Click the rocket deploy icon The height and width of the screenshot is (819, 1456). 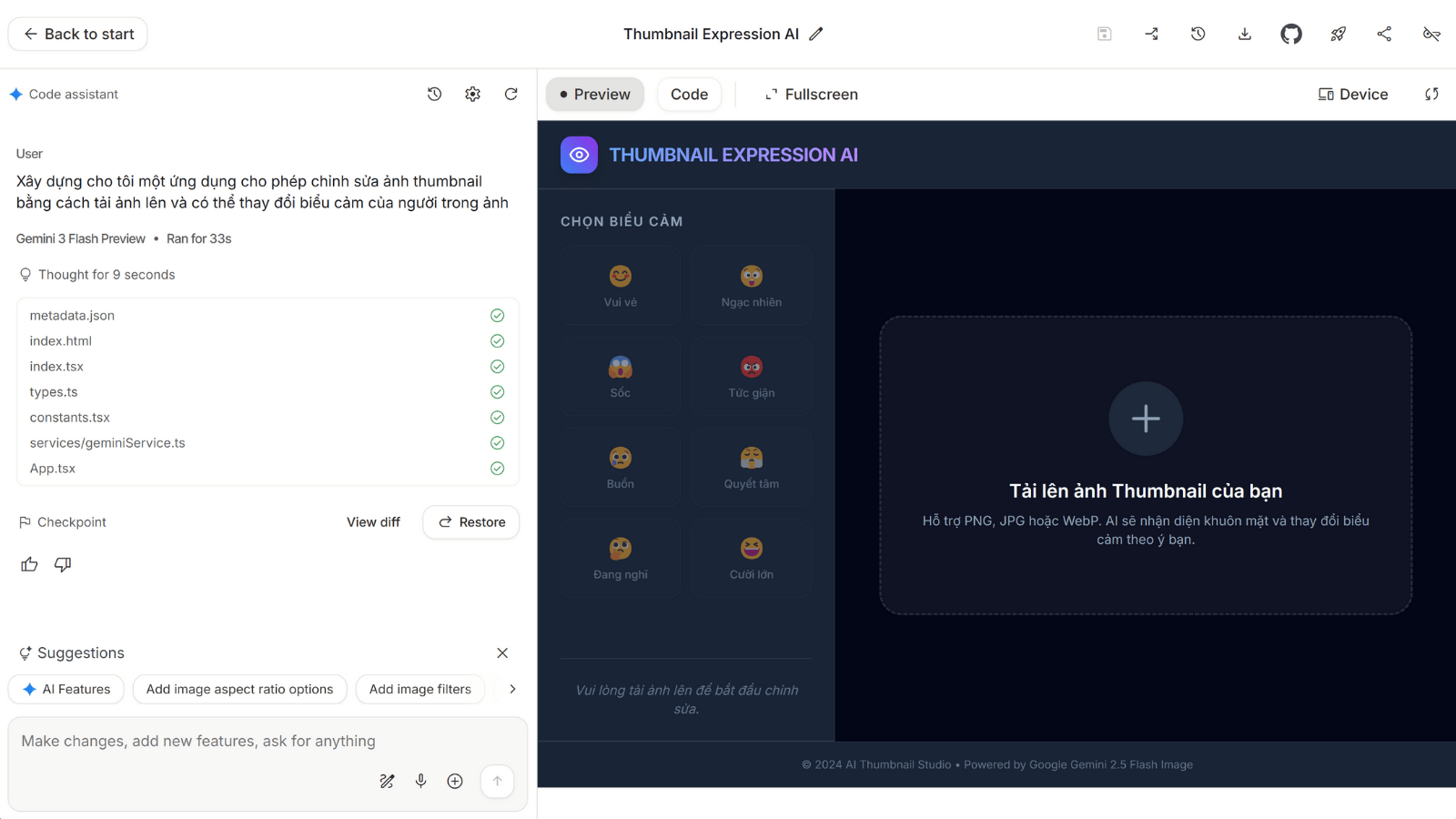pos(1338,34)
